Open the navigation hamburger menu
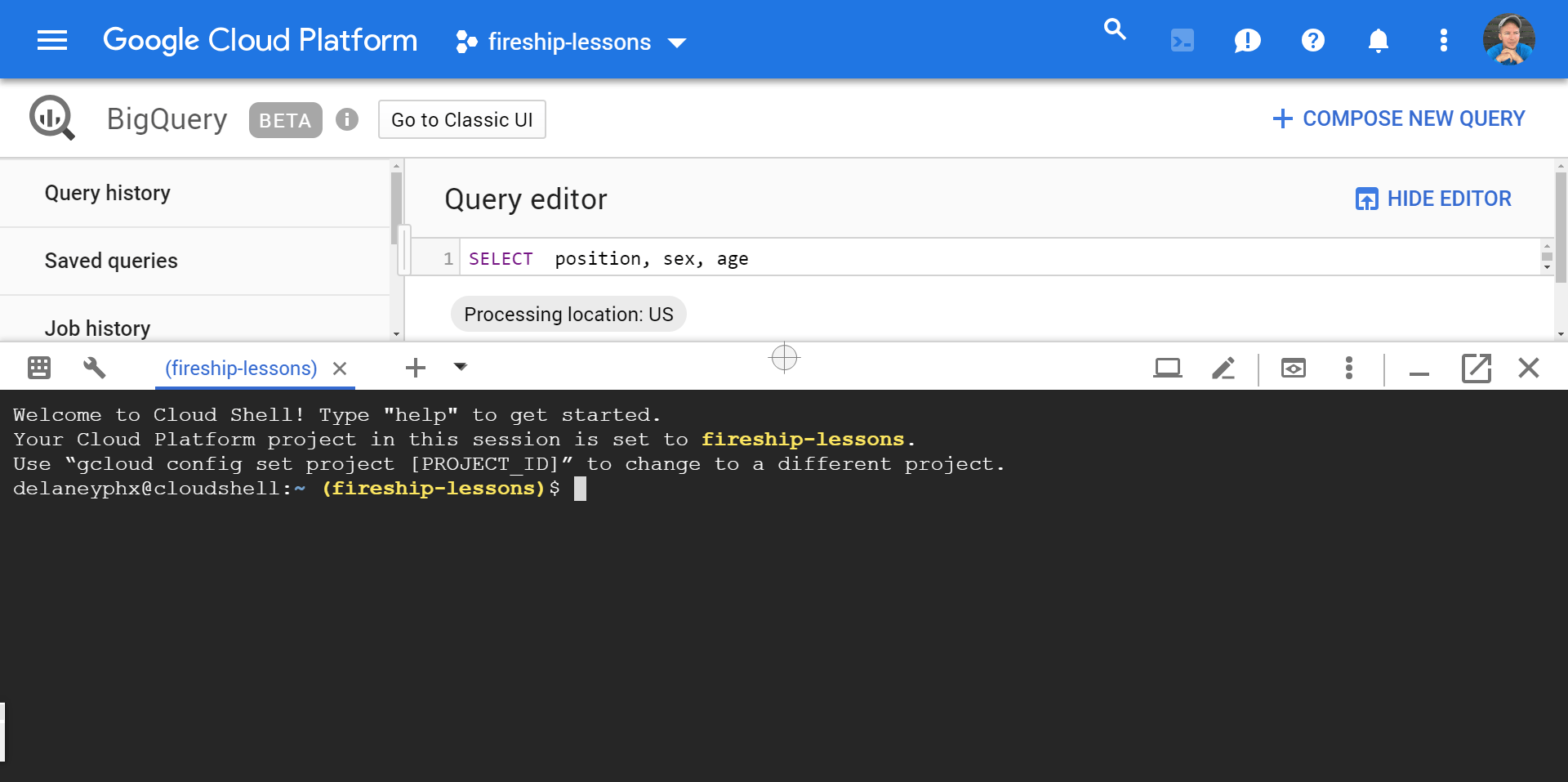This screenshot has width=1568, height=782. 52,39
